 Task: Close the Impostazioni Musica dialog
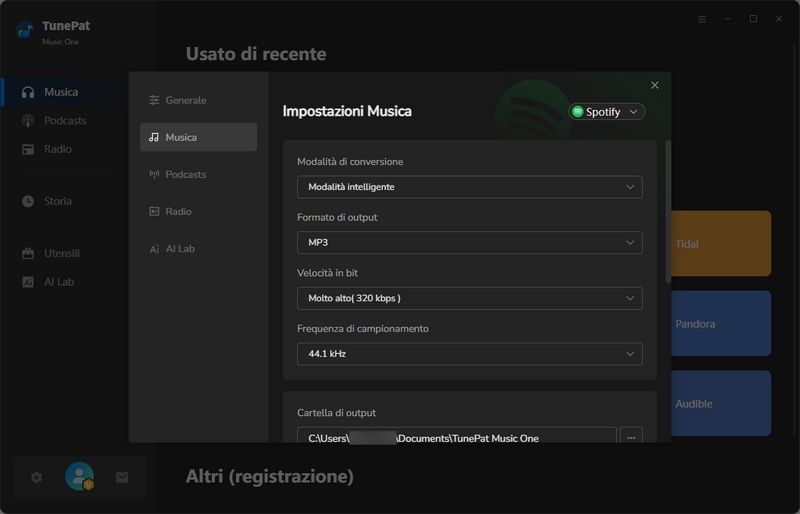coord(655,85)
